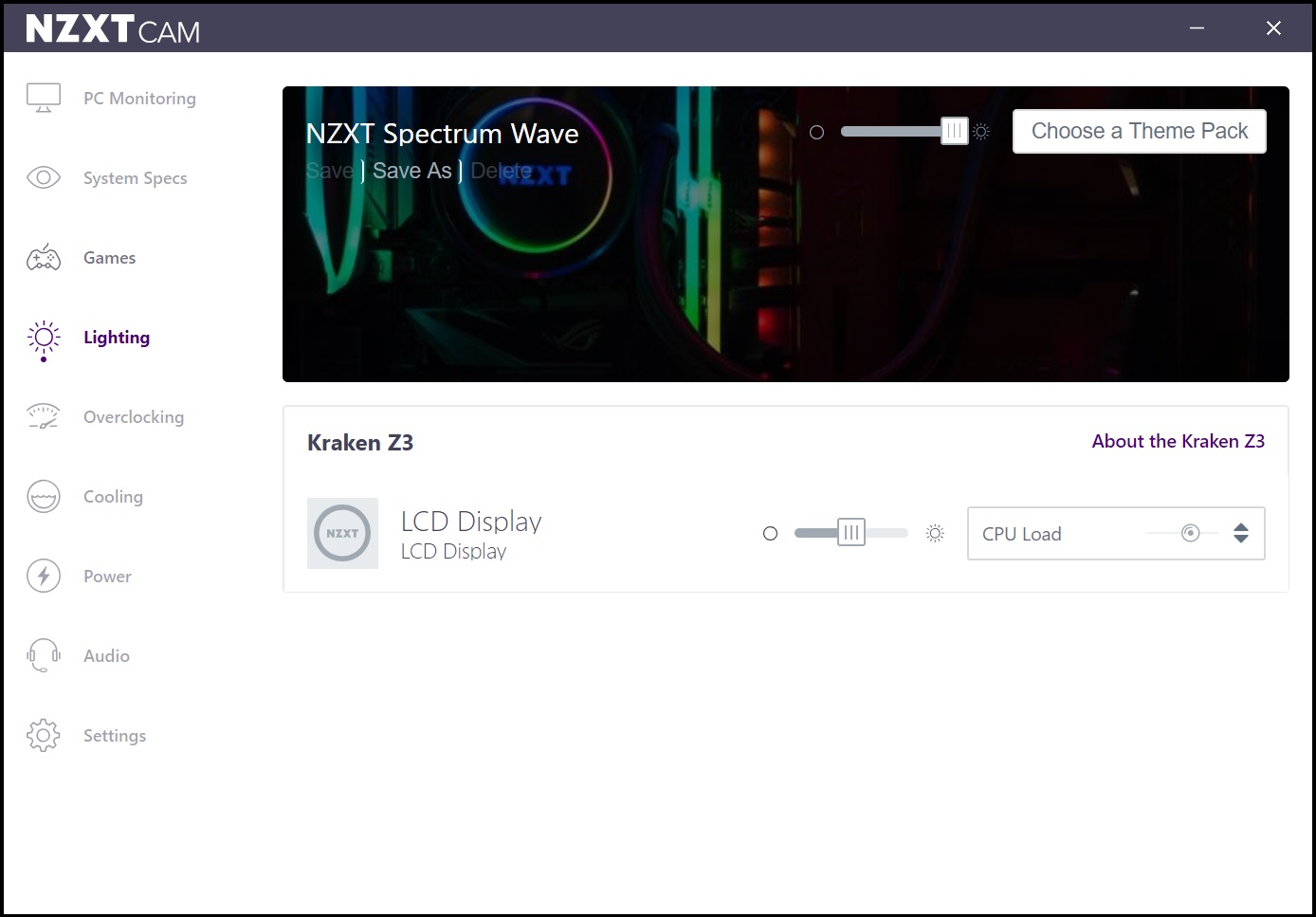1316x917 pixels.
Task: Click the Power lightning bolt icon
Action: [44, 576]
